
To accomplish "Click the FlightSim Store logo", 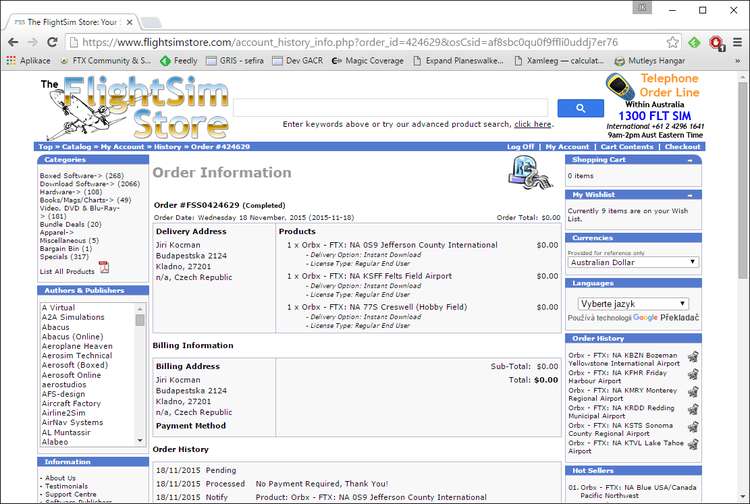I will tap(135, 107).
